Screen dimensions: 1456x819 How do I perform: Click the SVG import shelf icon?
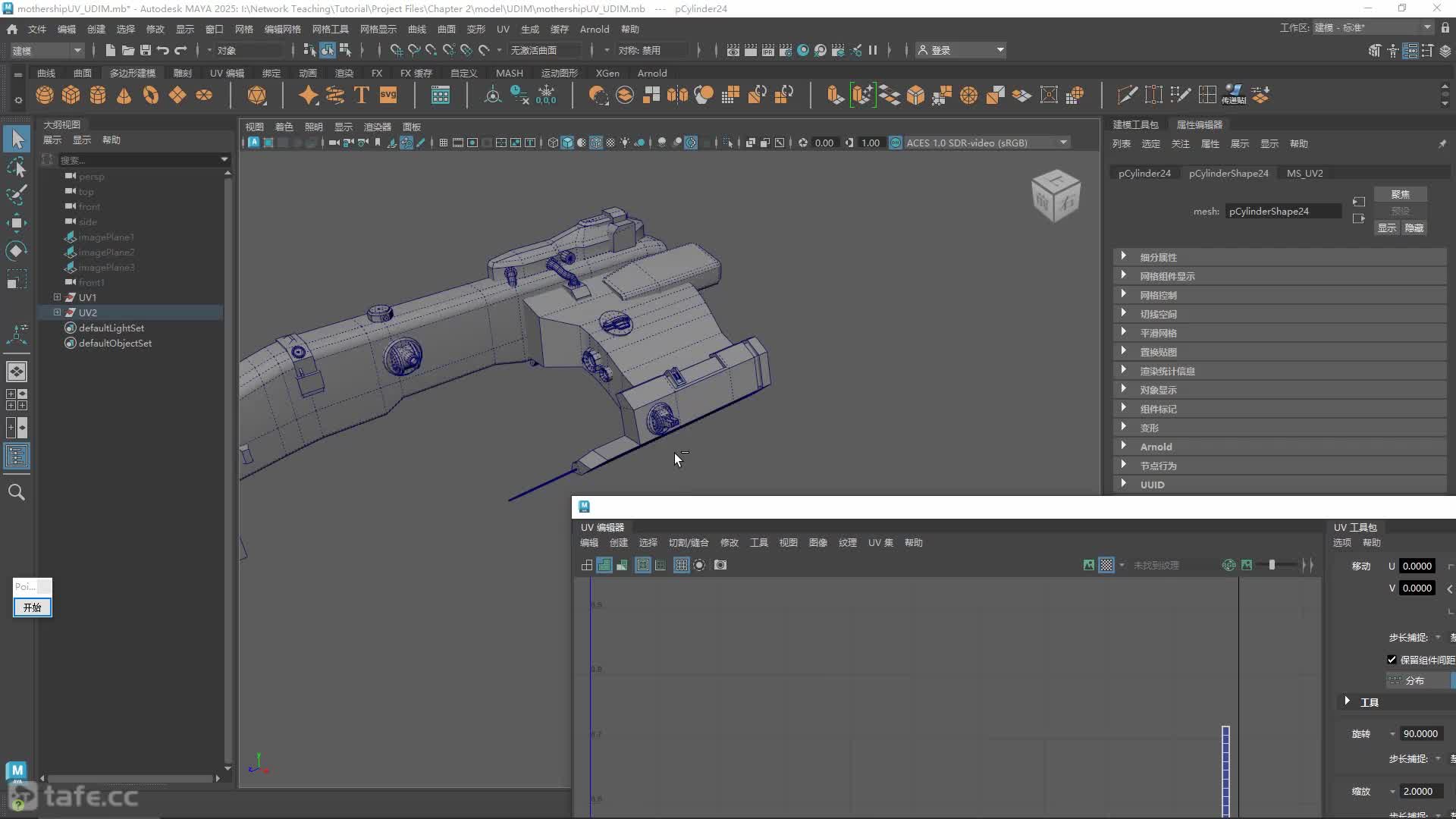click(388, 96)
